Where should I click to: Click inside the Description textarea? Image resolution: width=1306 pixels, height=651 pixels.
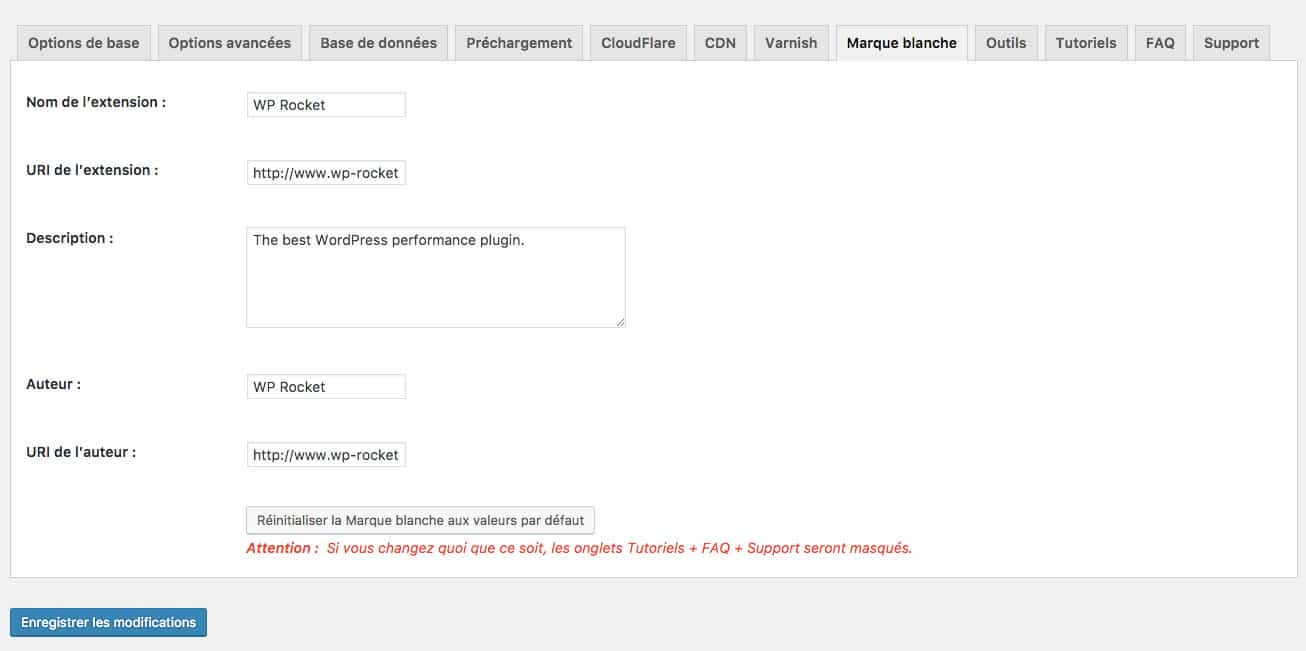(x=436, y=277)
